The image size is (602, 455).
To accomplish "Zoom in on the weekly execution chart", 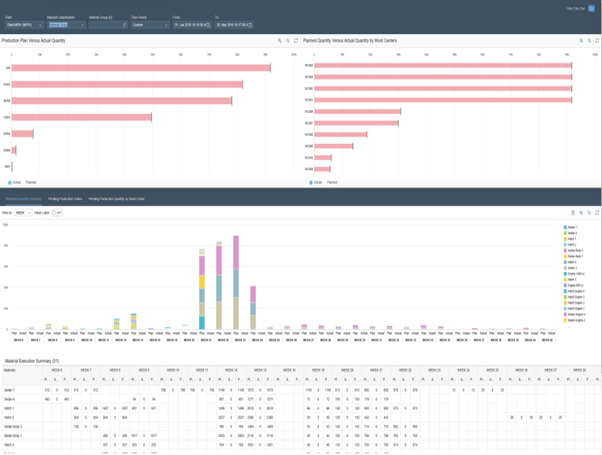I will tap(581, 213).
